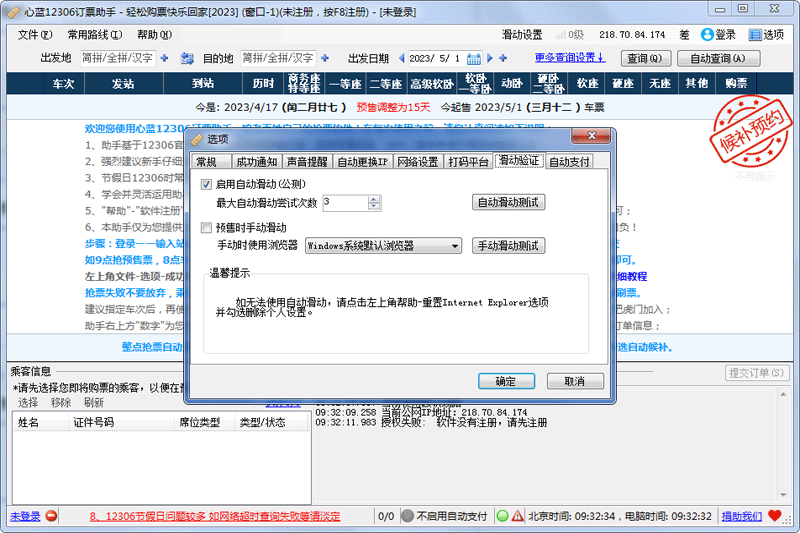Expand 更多查询设置 options link
The image size is (800, 533).
click(570, 58)
